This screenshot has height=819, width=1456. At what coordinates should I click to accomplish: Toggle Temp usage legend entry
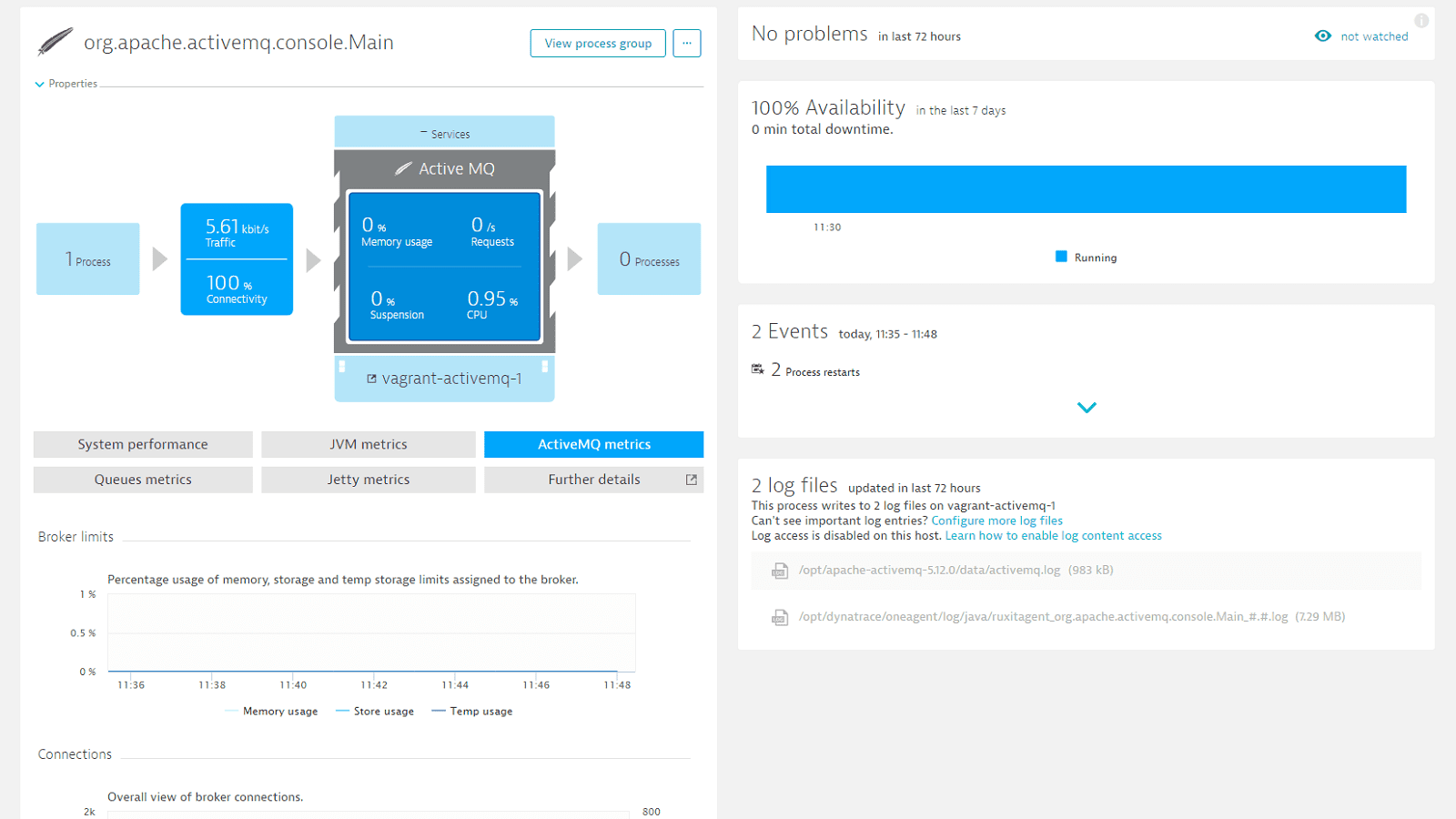472,712
